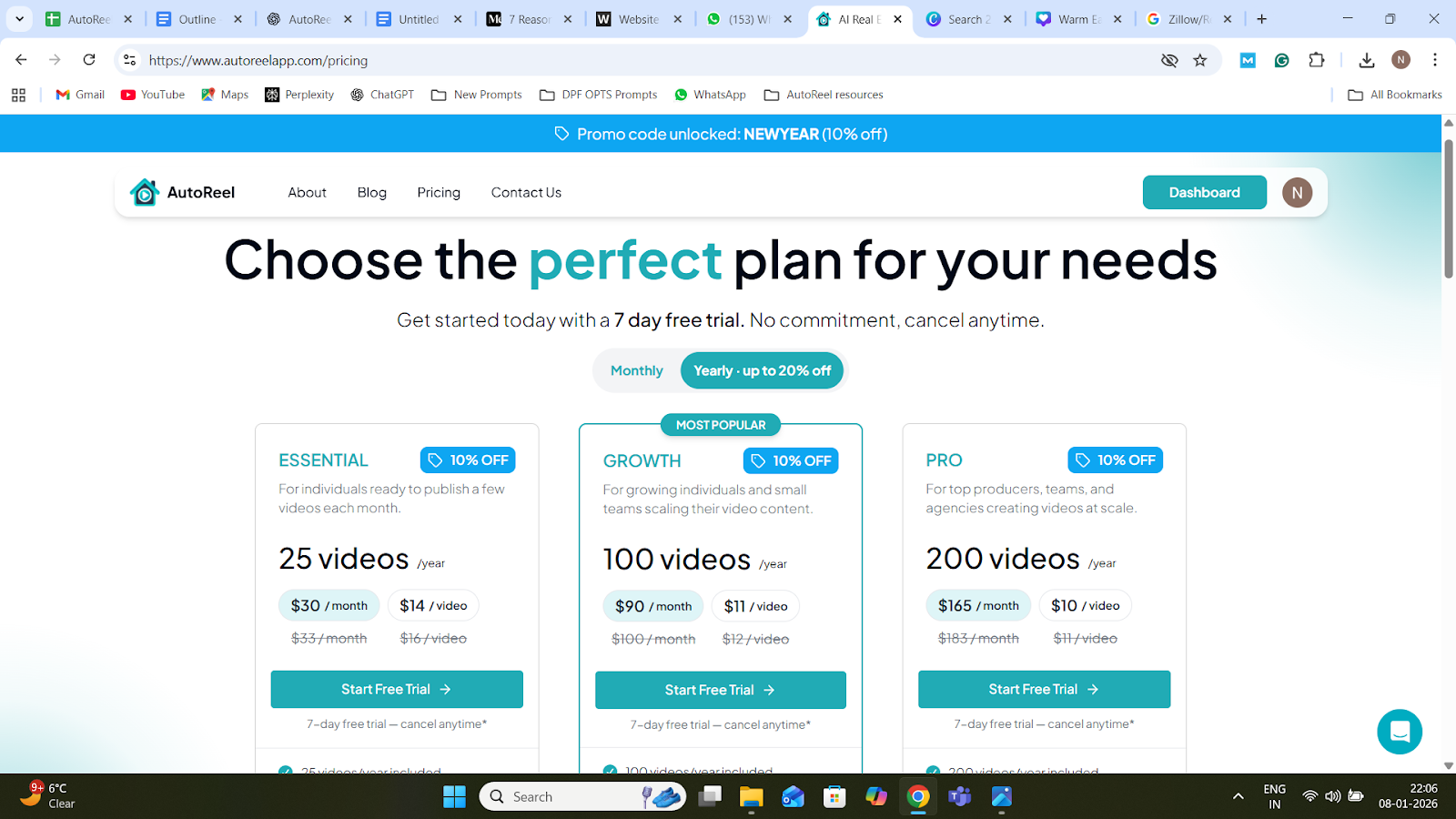Open the chat support bubble
Image resolution: width=1456 pixels, height=819 pixels.
click(x=1400, y=732)
